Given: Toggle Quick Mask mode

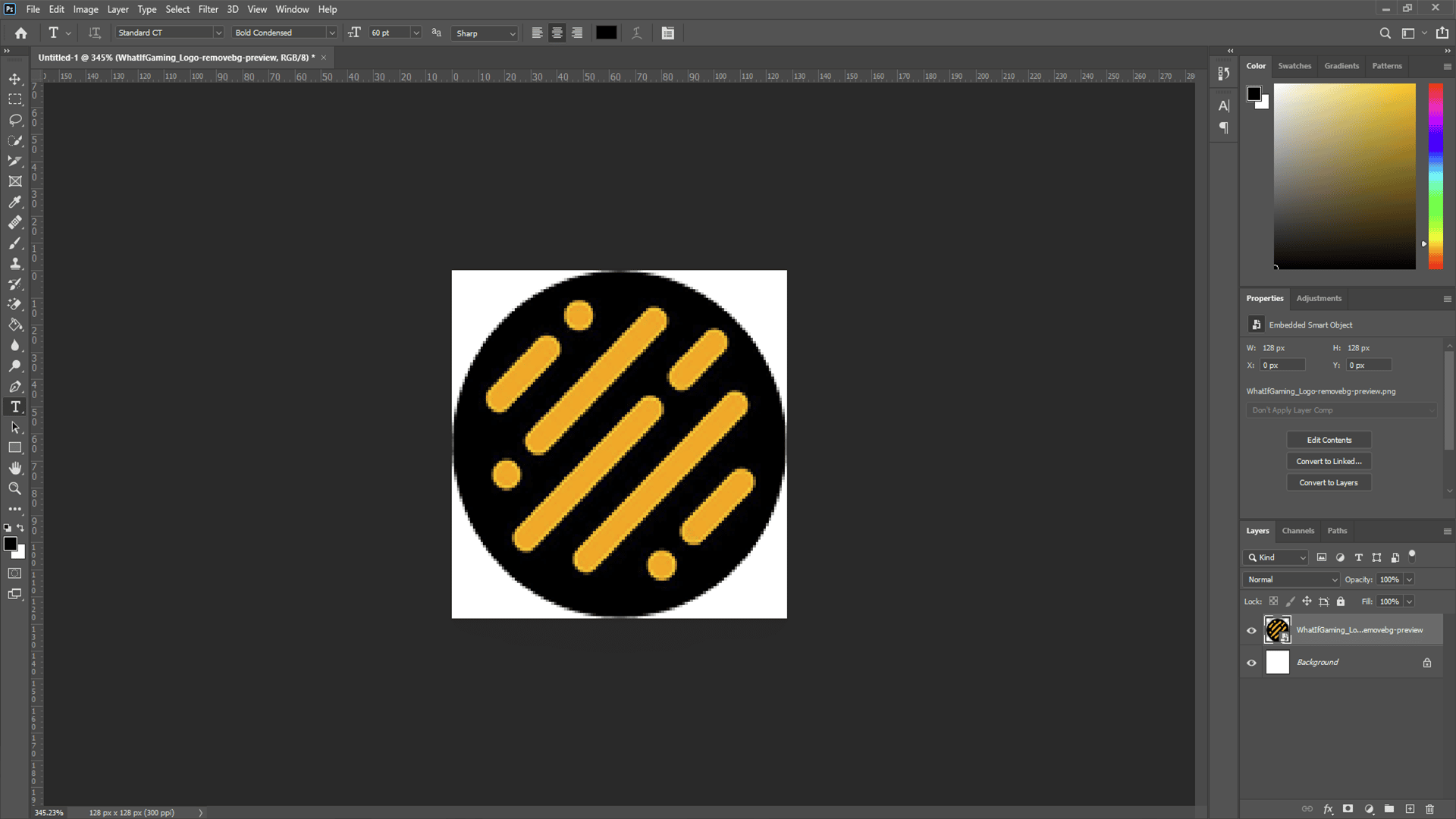Looking at the screenshot, I should point(15,573).
